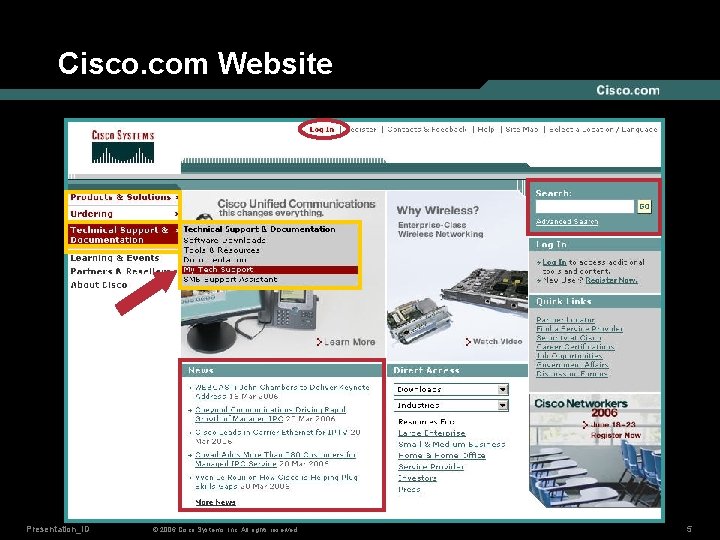The width and height of the screenshot is (720, 540).
Task: Open the Large Enterprise link
Action: [432, 433]
